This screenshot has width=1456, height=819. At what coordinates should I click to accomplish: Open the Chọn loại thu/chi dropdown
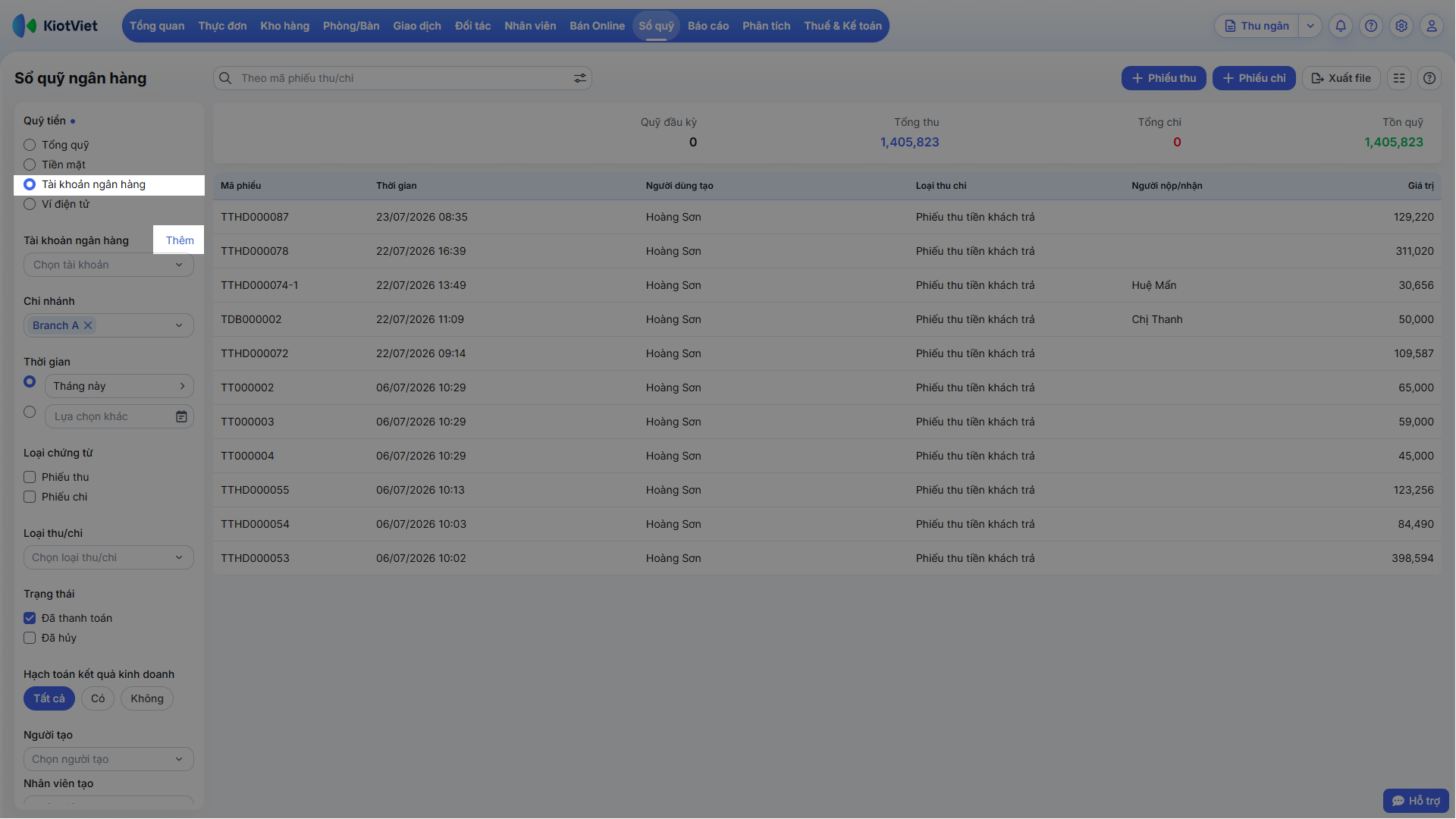coord(108,557)
